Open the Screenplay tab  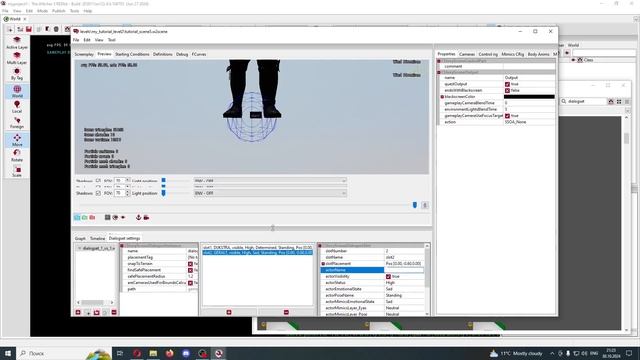pos(84,54)
